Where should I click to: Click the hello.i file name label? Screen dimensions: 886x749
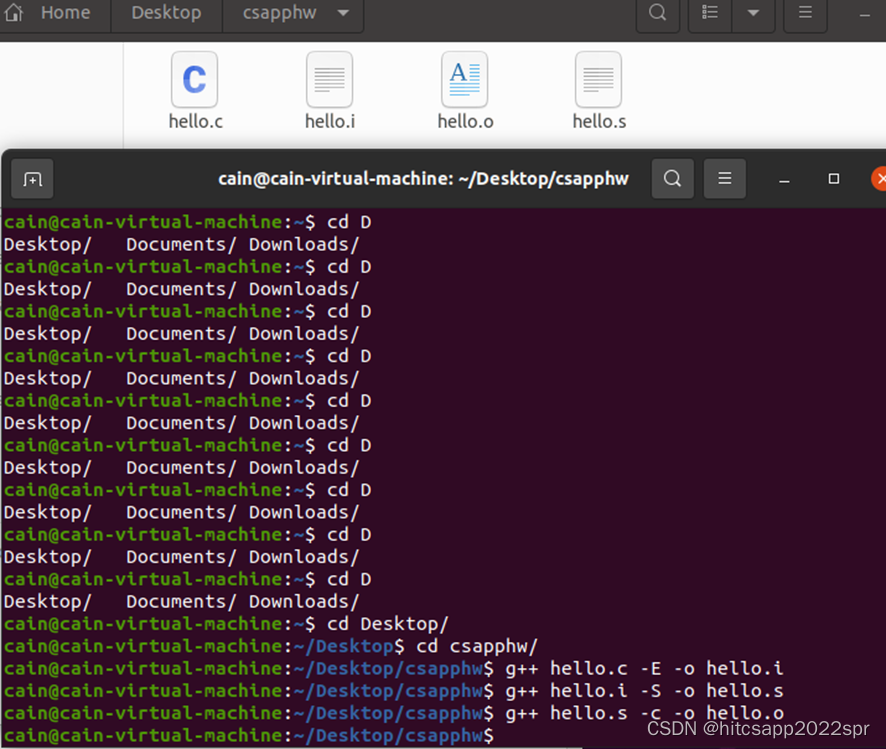[330, 121]
